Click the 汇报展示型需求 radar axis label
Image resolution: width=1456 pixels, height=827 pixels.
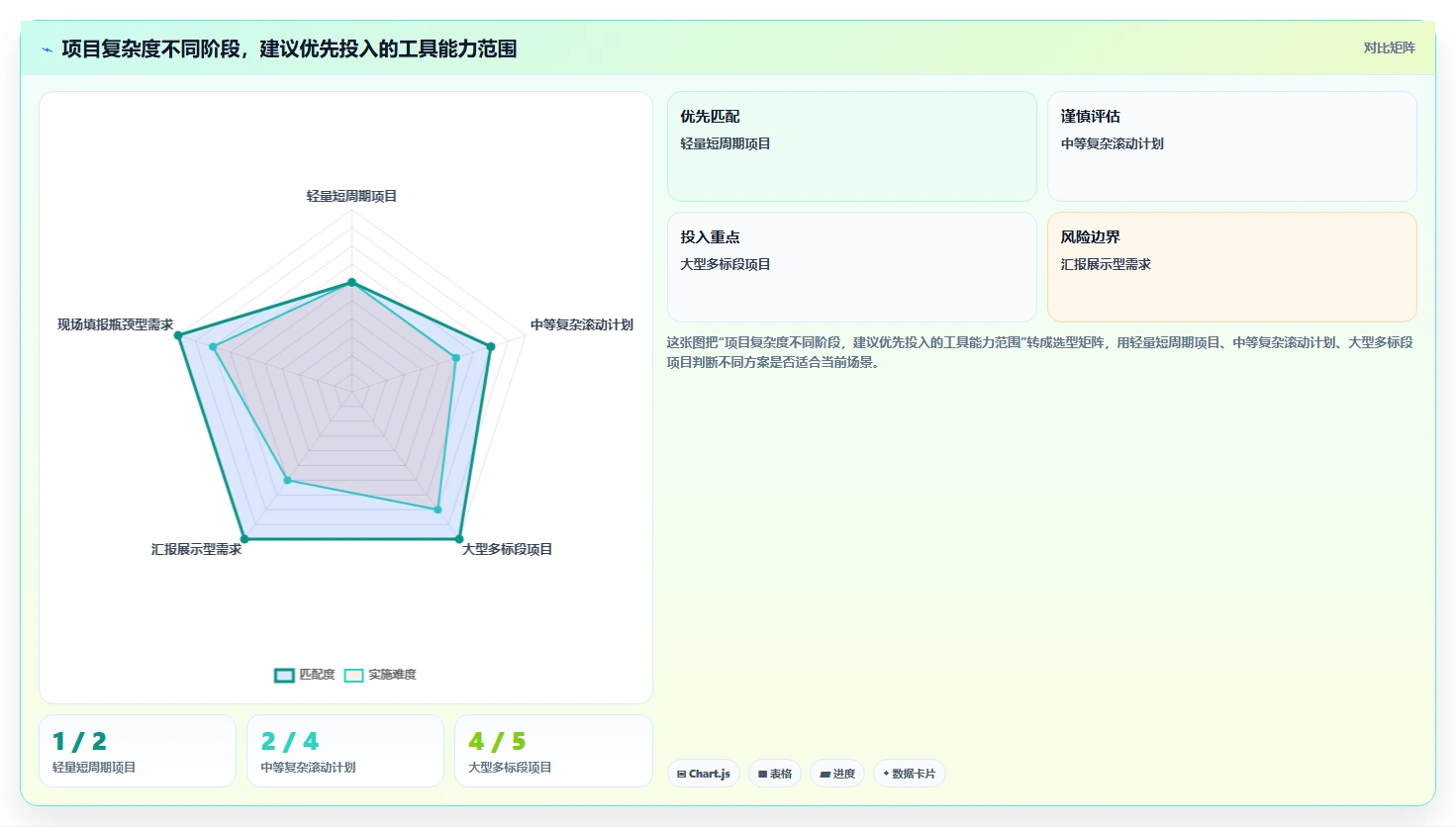tap(196, 549)
